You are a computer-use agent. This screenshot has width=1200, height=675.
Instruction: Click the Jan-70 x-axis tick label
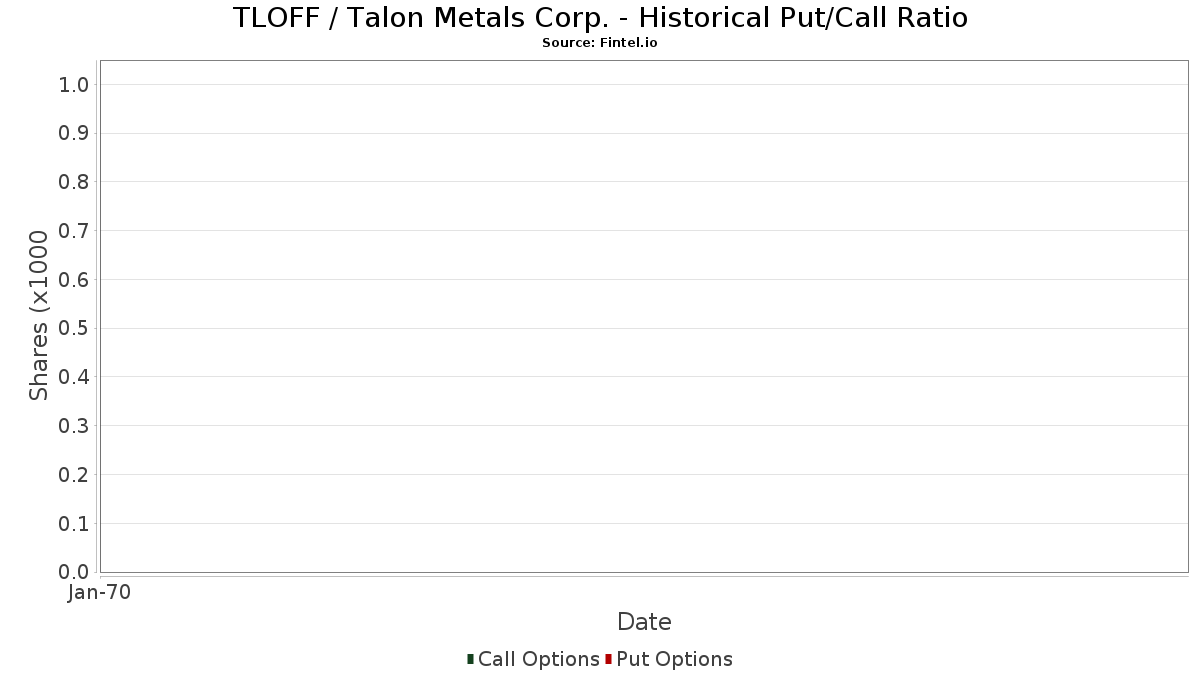coord(99,593)
